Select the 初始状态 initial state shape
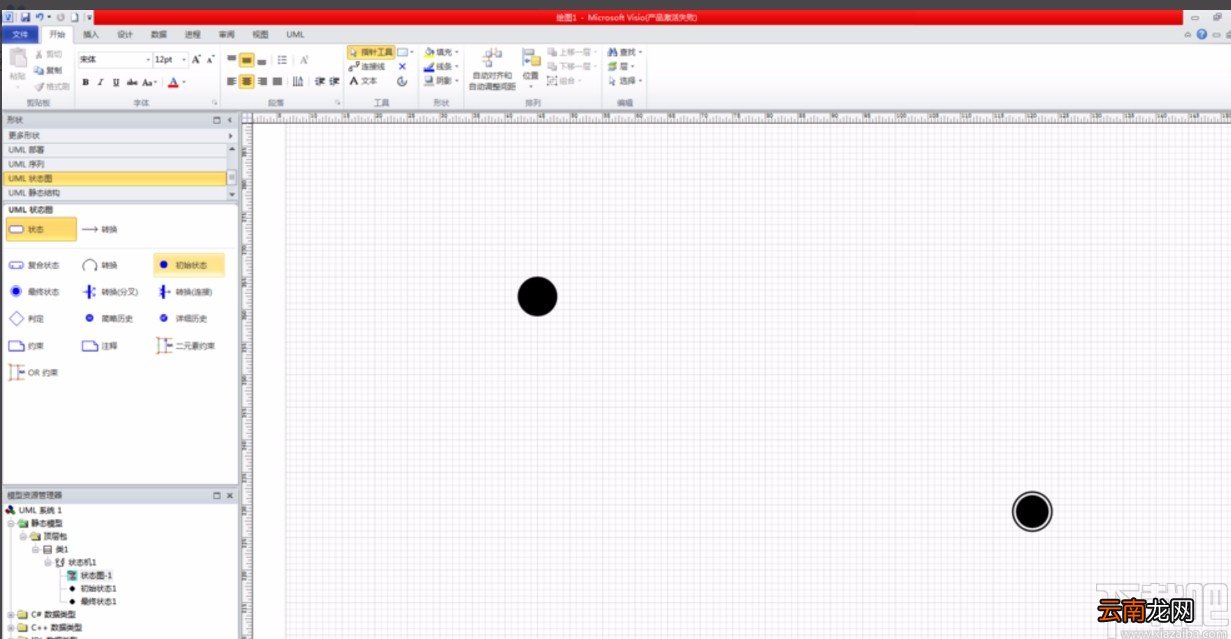 [x=188, y=265]
